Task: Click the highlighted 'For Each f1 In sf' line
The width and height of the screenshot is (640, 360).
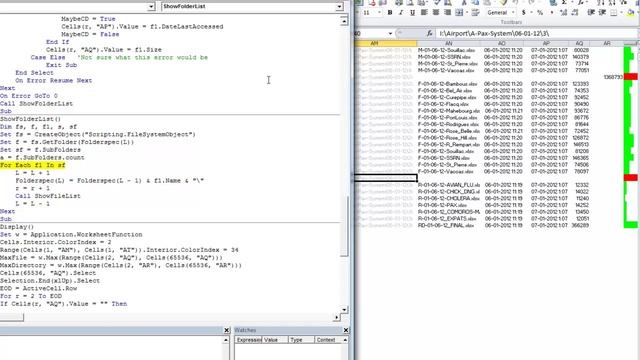Action: click(33, 165)
